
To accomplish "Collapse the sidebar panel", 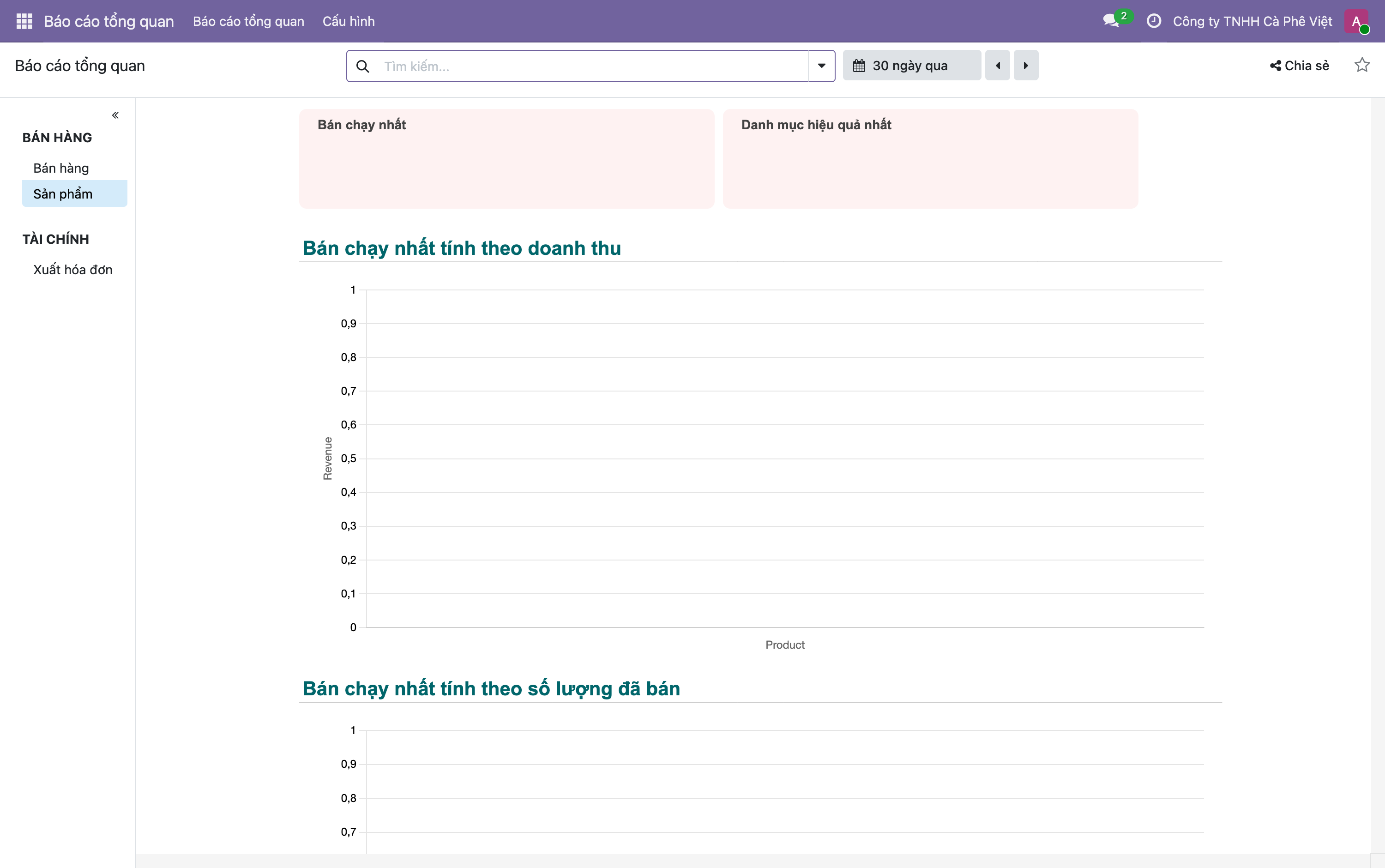I will tap(115, 115).
